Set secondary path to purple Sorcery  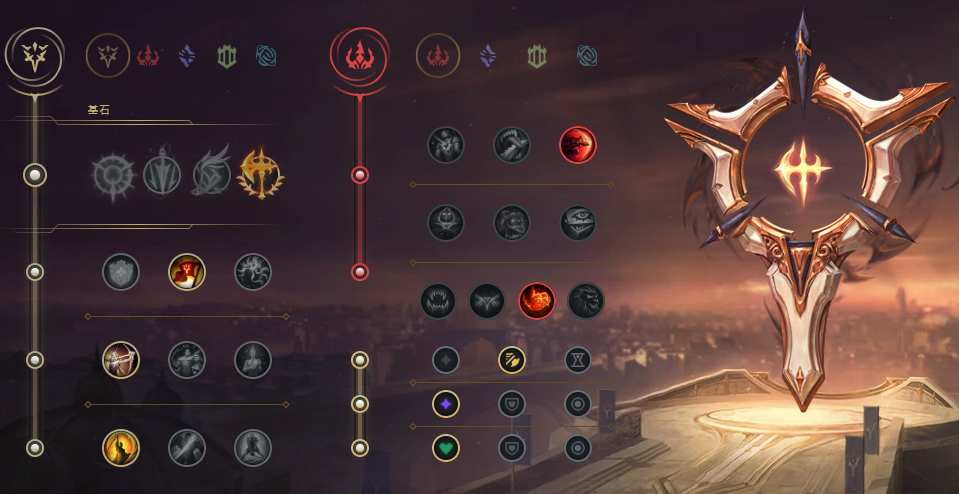(x=487, y=56)
